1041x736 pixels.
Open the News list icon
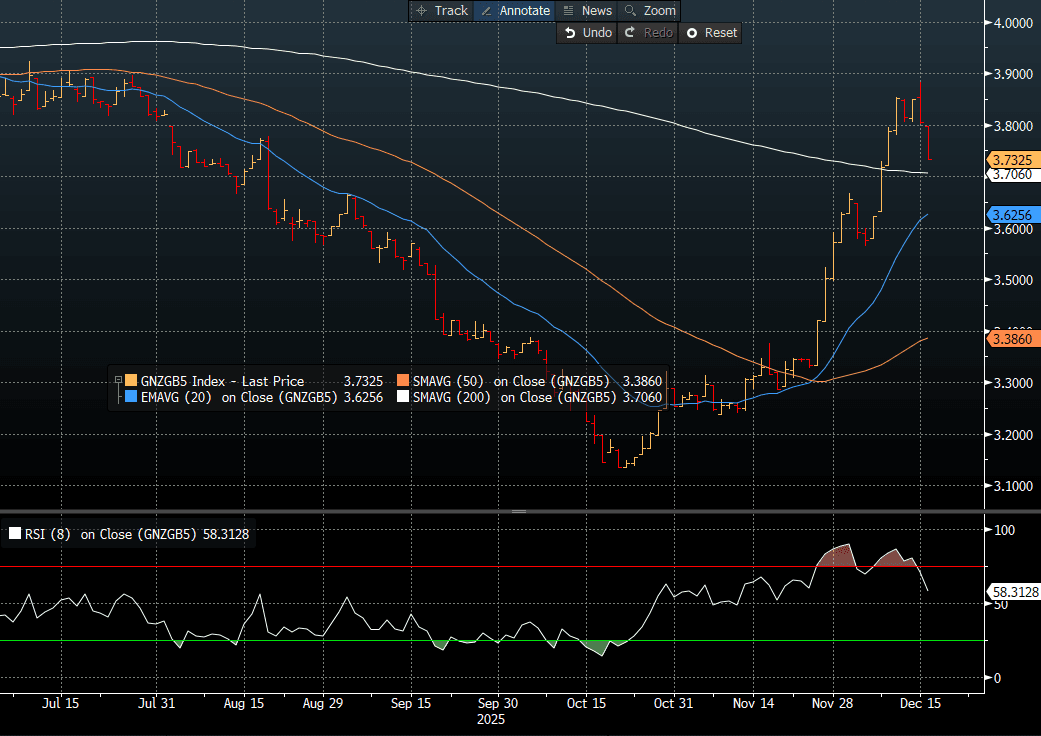coord(569,11)
